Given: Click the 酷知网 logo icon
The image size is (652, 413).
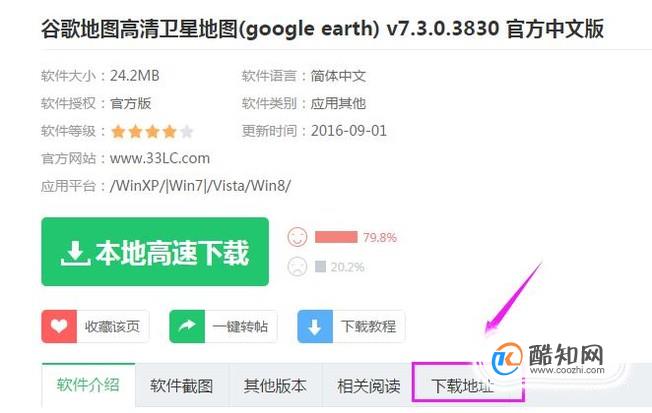Looking at the screenshot, I should [507, 358].
